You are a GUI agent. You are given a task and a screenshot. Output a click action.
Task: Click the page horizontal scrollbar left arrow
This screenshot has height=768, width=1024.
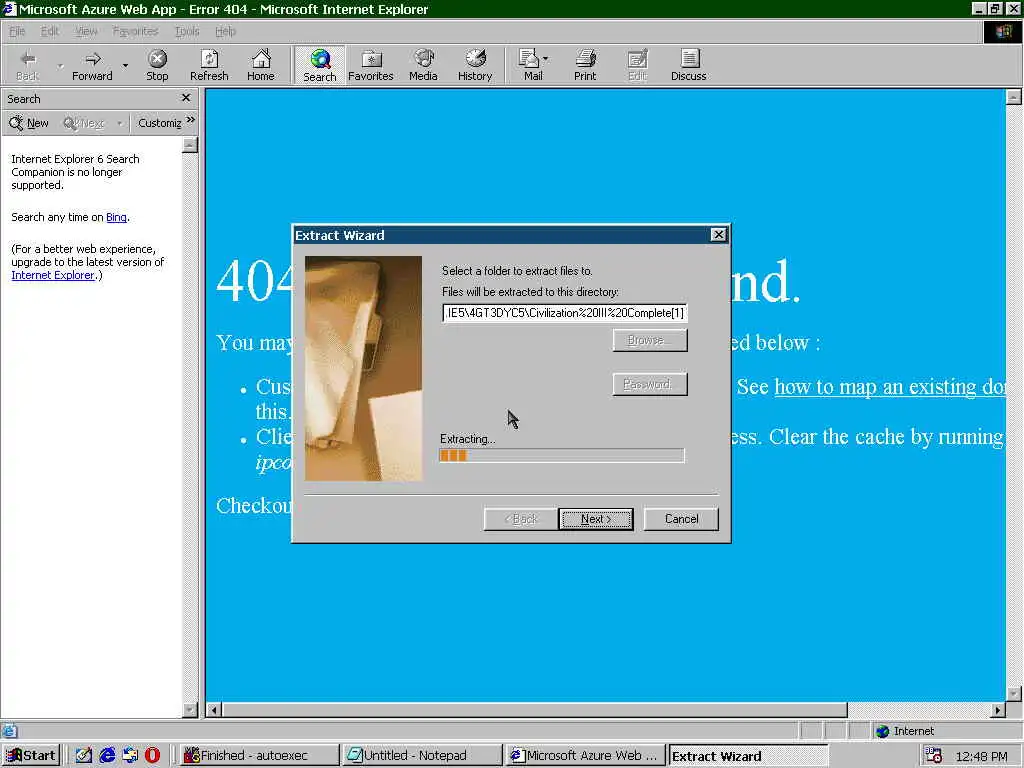214,710
